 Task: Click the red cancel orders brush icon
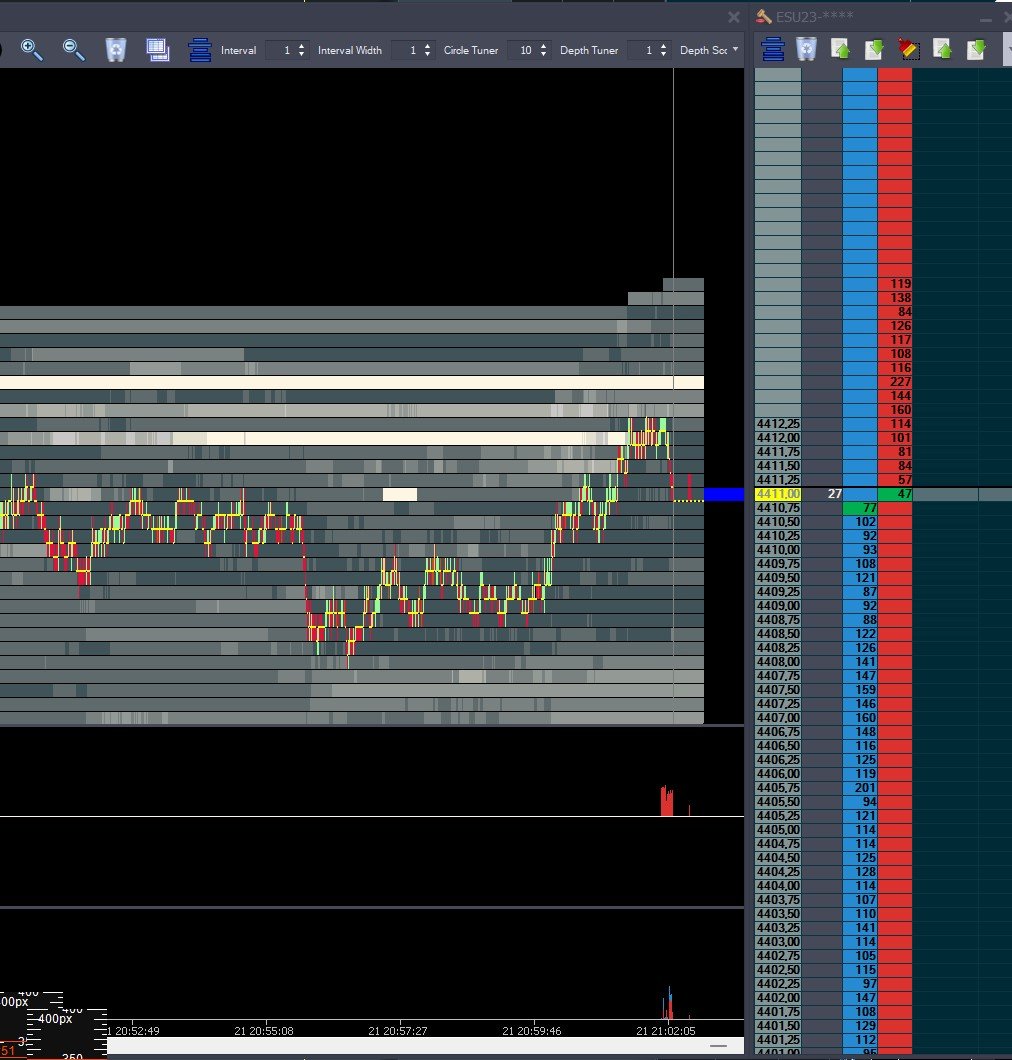coord(908,48)
